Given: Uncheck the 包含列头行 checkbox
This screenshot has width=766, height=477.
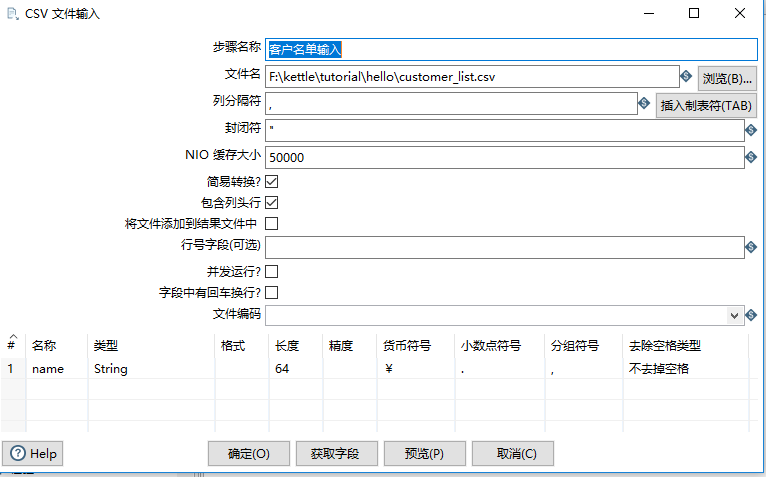Looking at the screenshot, I should 272,202.
